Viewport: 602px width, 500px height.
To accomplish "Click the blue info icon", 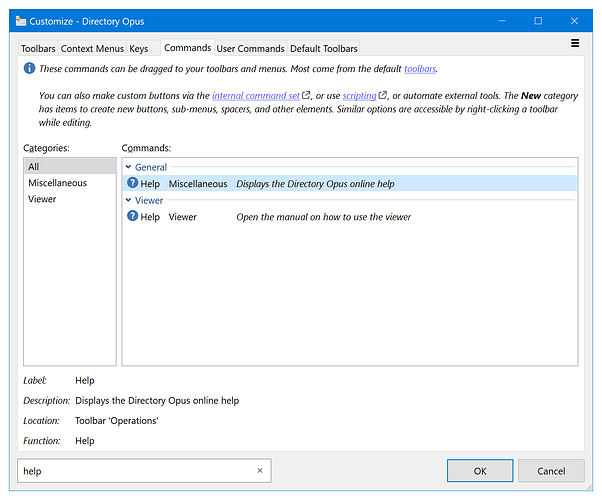I will point(29,69).
